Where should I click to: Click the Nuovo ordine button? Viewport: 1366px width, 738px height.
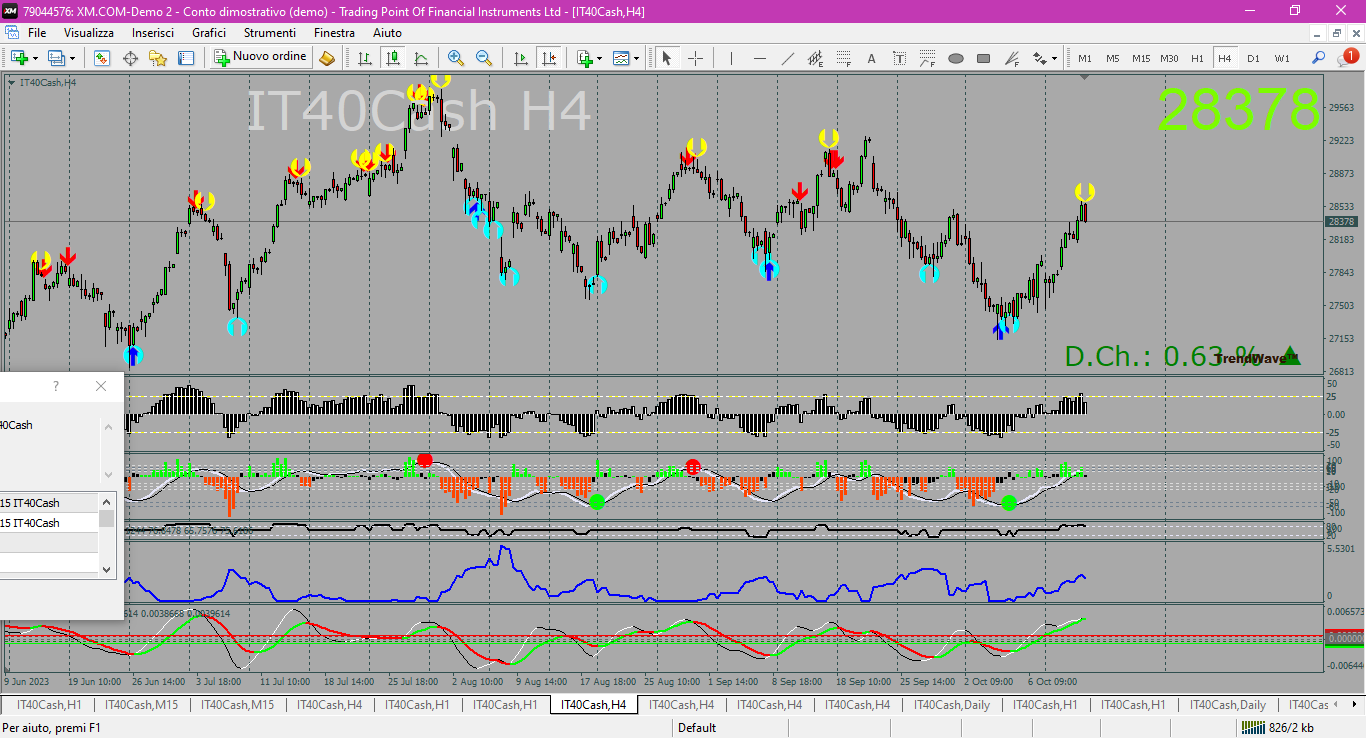tap(260, 58)
